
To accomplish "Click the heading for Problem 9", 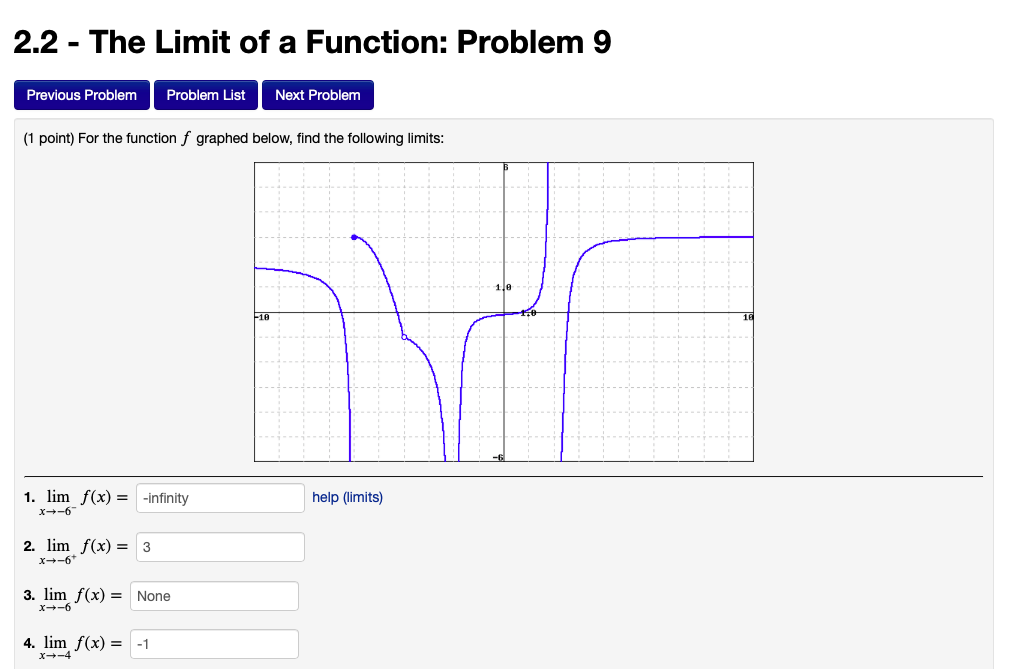I will (312, 44).
